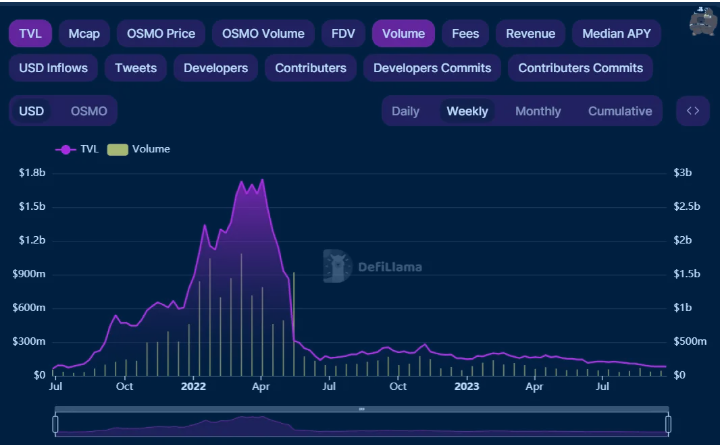
Task: Toggle TVL series in chart legend
Action: 77,149
